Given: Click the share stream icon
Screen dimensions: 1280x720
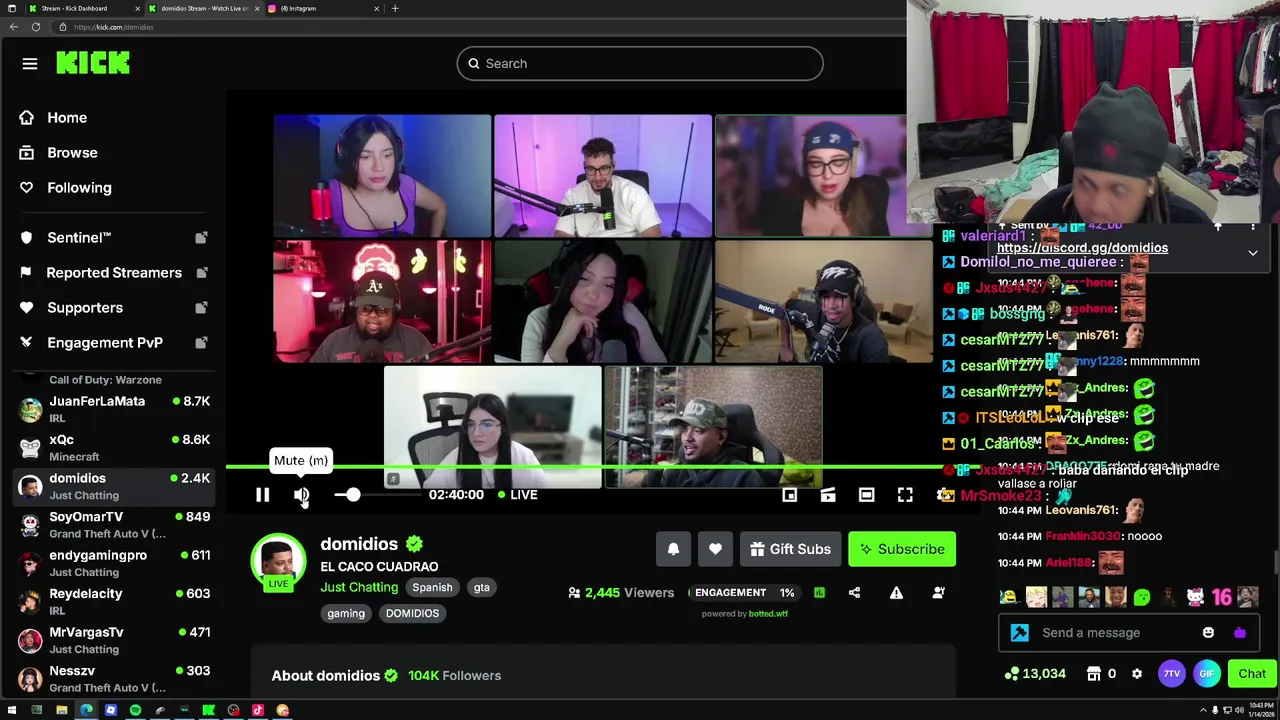Looking at the screenshot, I should click(854, 593).
